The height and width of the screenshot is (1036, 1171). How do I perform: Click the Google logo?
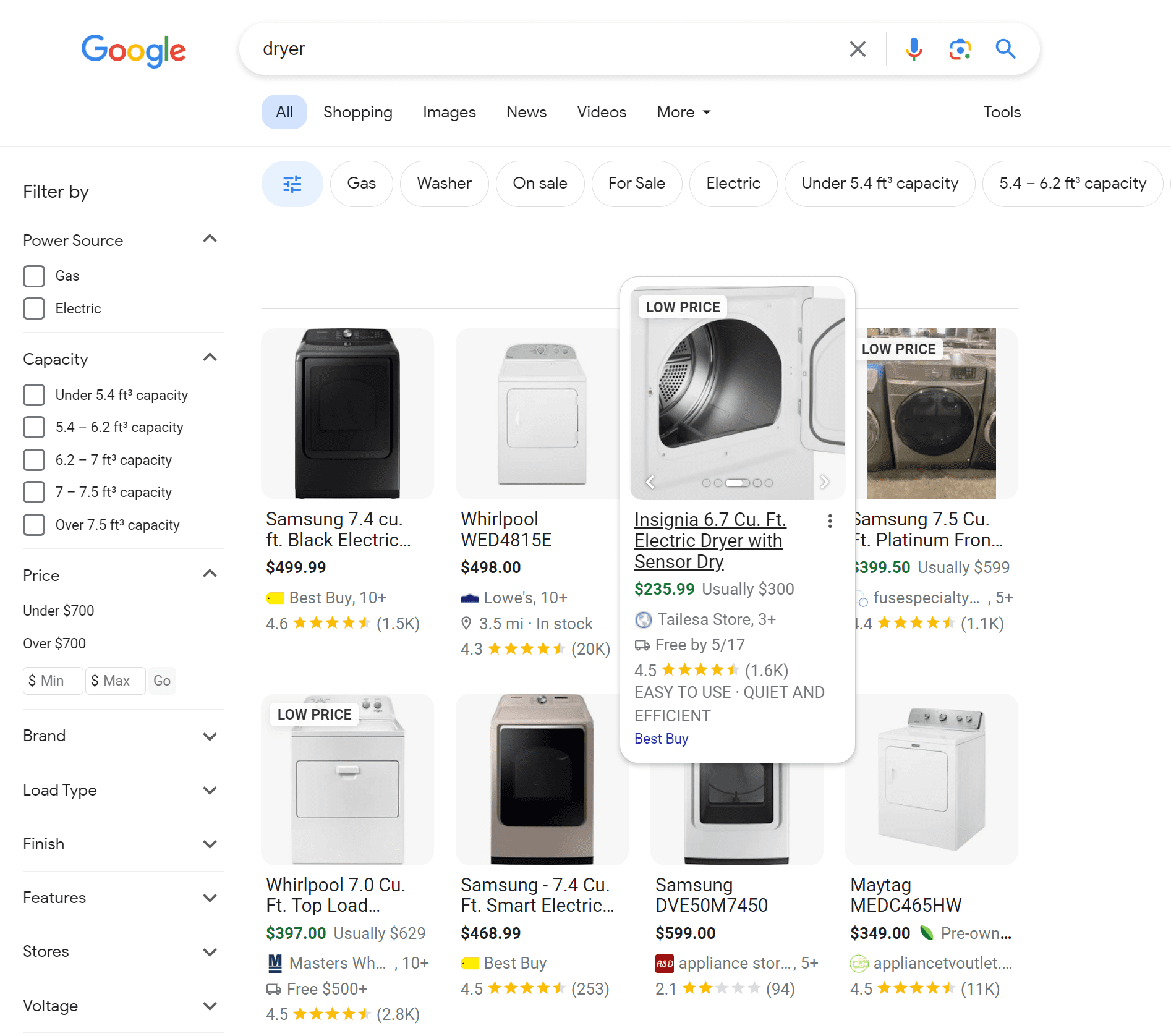point(134,51)
